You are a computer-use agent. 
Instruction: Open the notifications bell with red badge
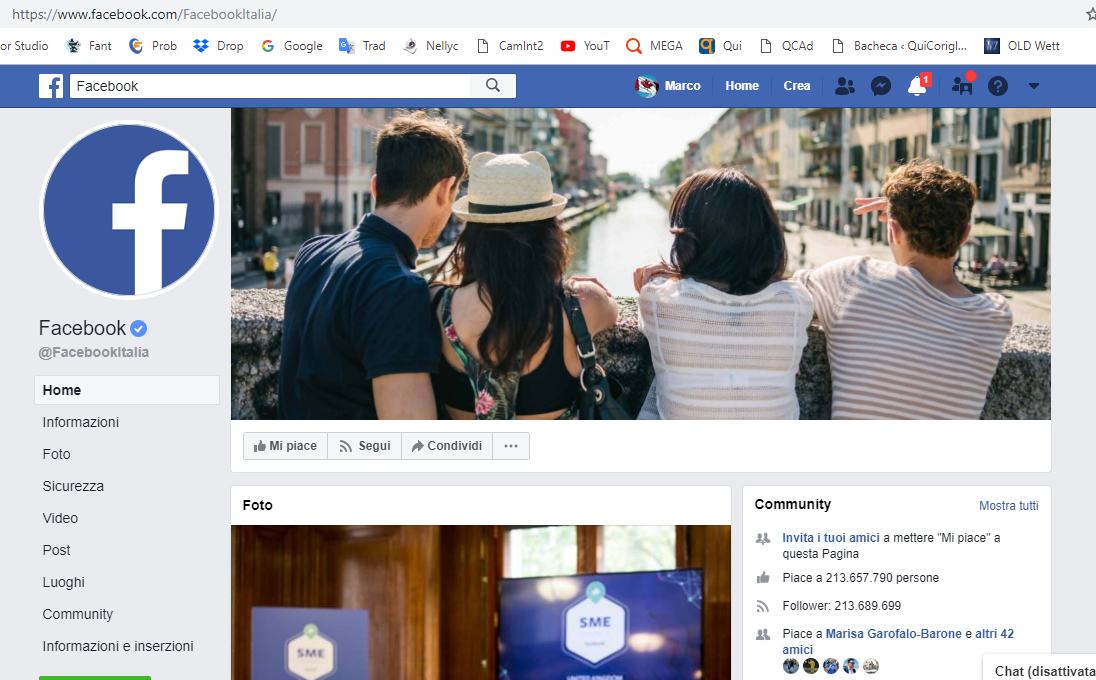click(x=918, y=86)
